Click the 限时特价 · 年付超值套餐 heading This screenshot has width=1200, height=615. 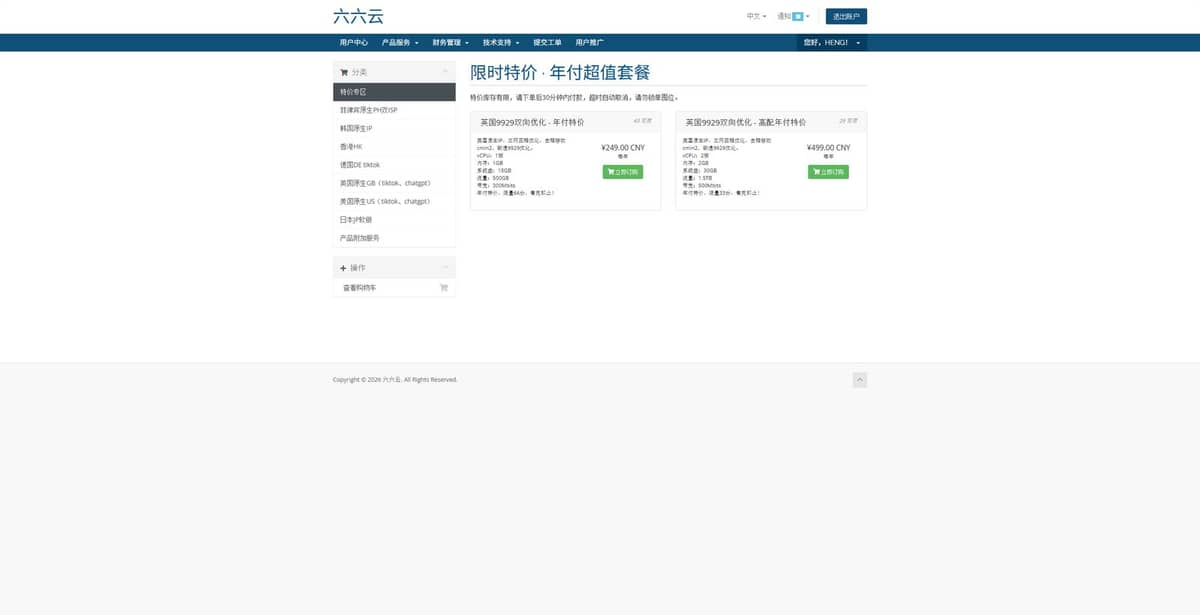click(x=560, y=73)
